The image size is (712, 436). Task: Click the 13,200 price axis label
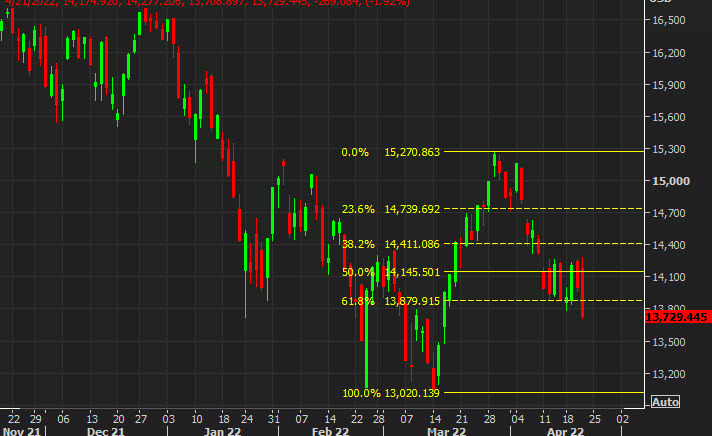[667, 374]
